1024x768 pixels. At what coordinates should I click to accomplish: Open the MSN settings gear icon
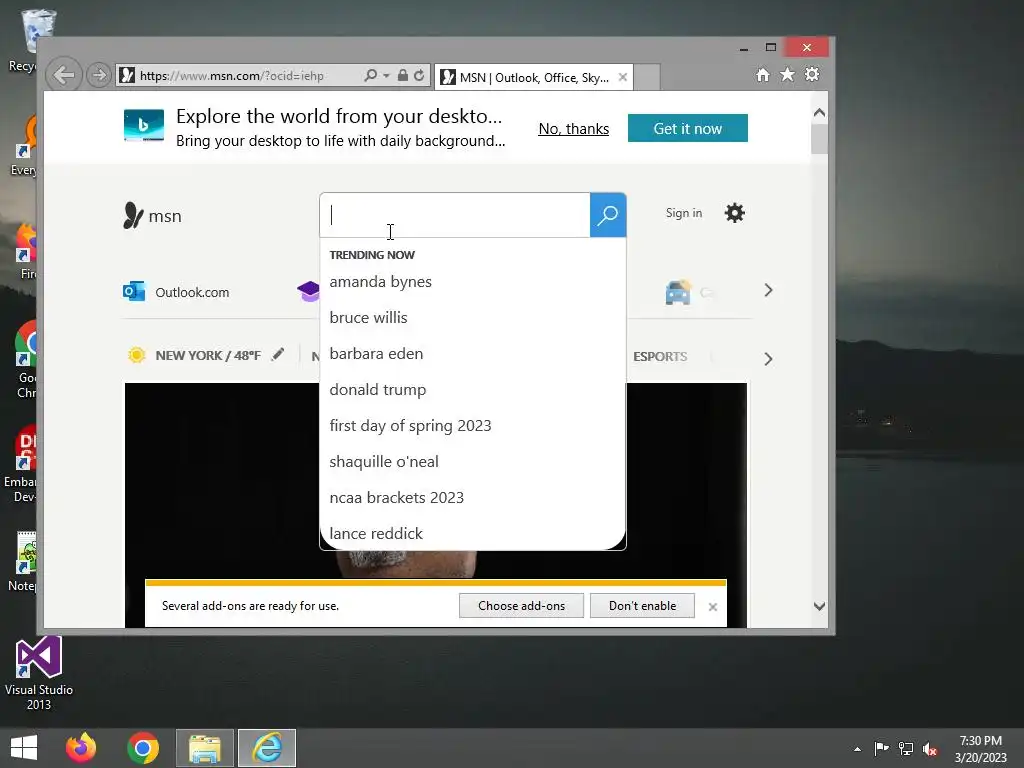coord(735,213)
